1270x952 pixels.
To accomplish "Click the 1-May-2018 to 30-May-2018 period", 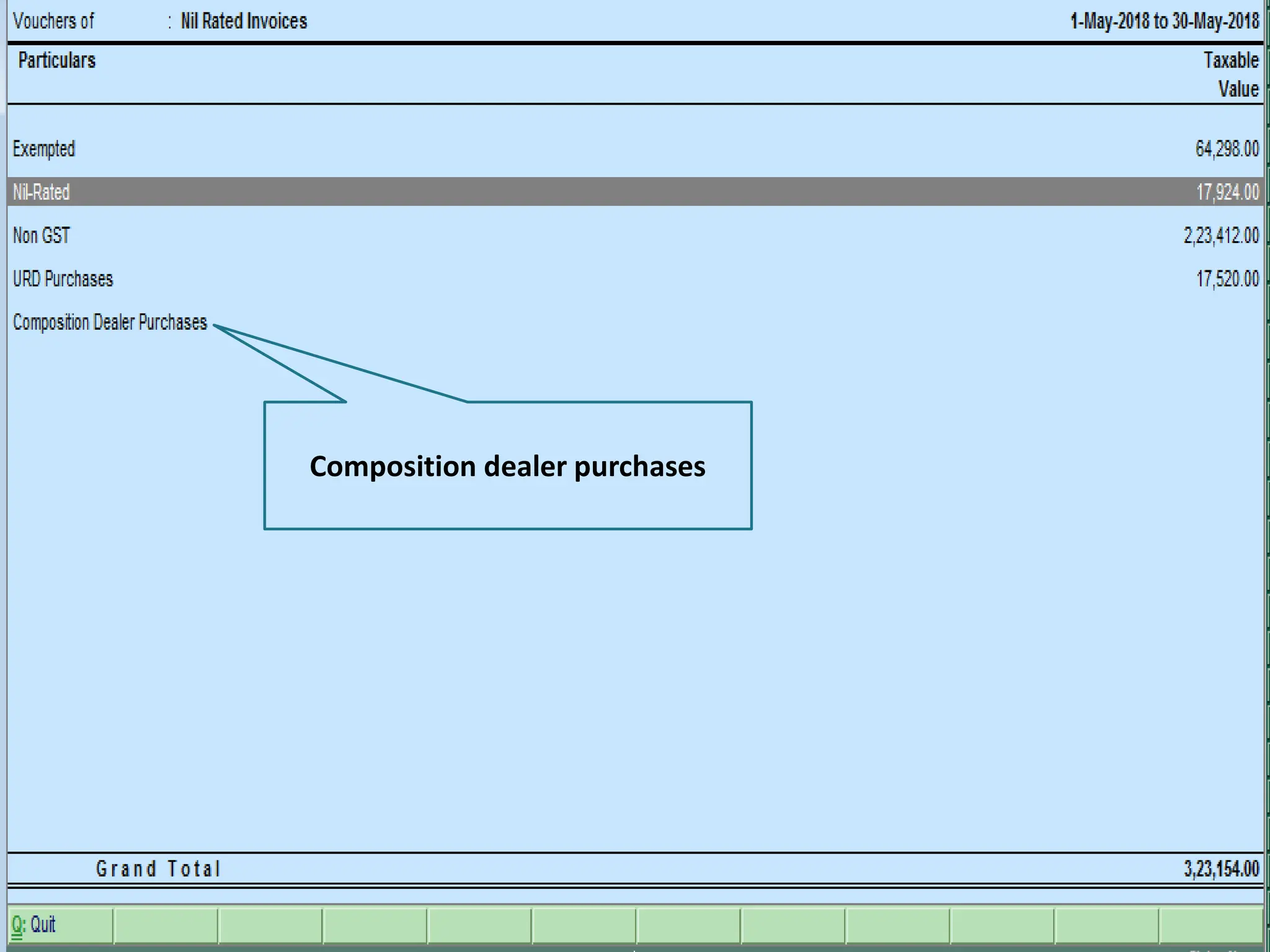I will click(x=1165, y=22).
